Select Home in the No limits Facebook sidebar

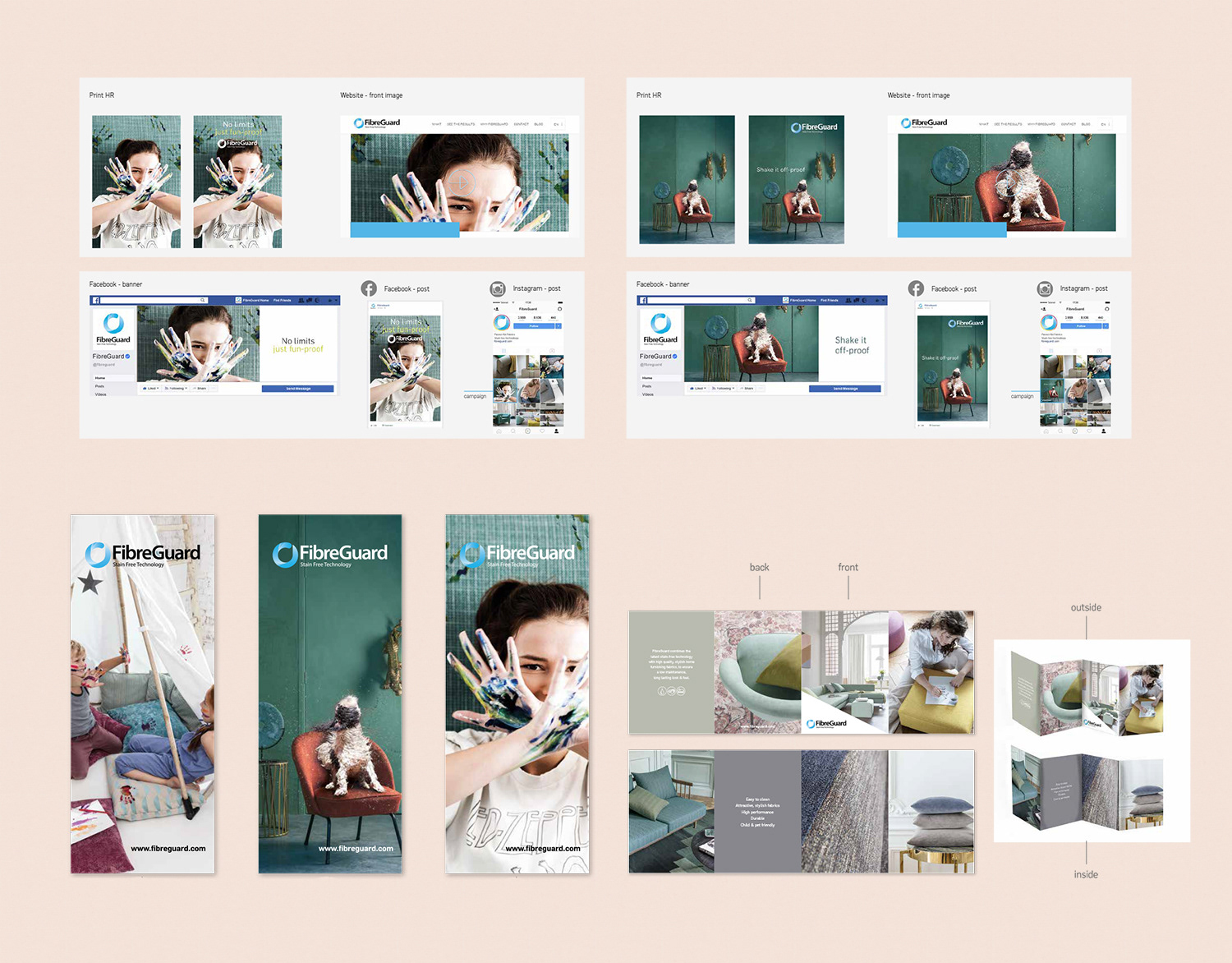114,378
